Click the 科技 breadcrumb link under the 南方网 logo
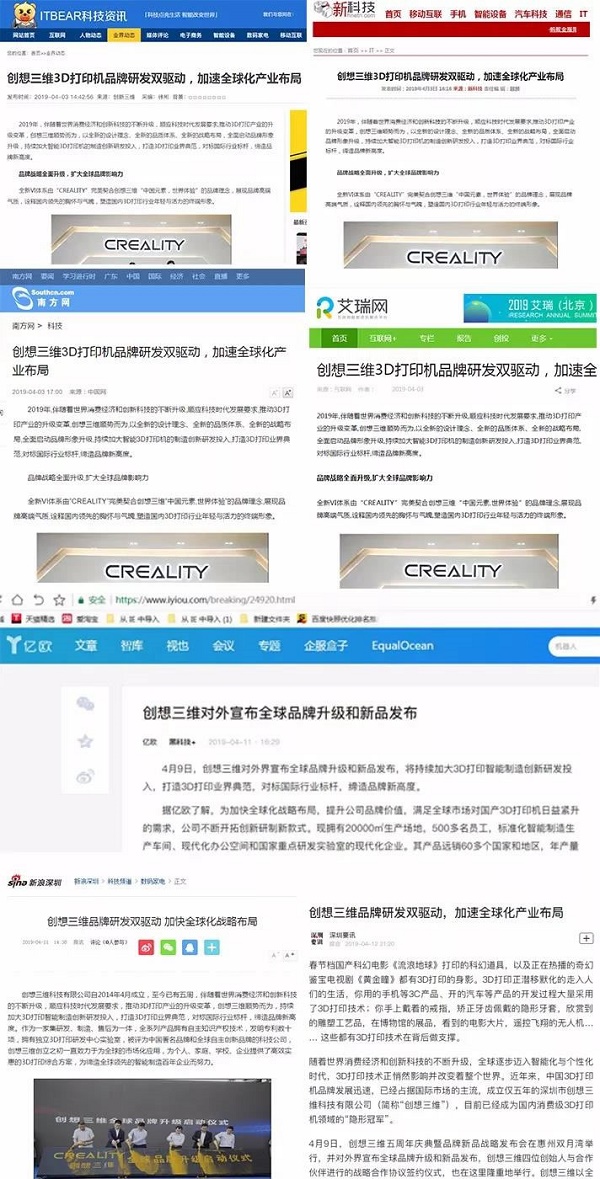The image size is (600, 1179). (55, 326)
